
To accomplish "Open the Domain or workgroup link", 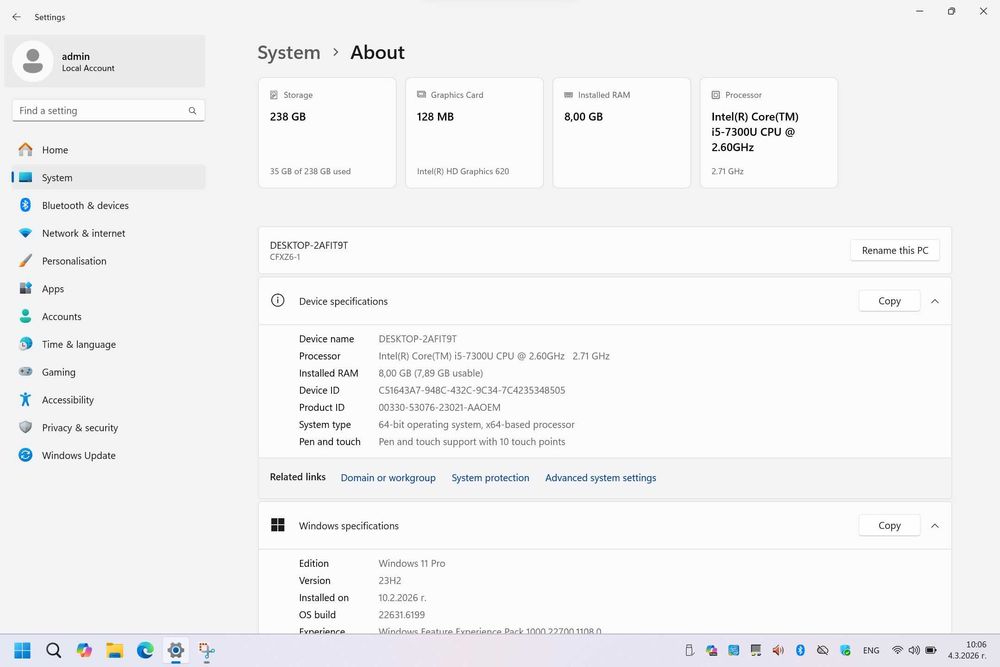I will [x=388, y=478].
